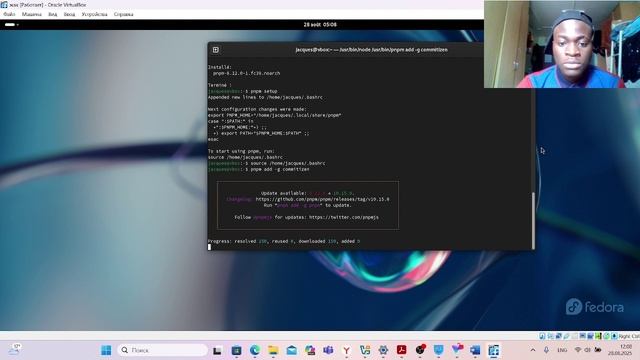Click the GNOME Activities workspace indicator
The image size is (640, 360).
click(x=11, y=25)
